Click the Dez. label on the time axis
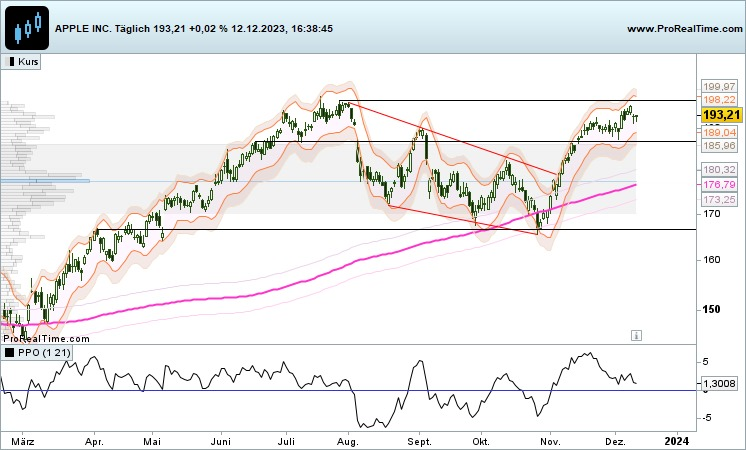The image size is (746, 450). [616, 441]
